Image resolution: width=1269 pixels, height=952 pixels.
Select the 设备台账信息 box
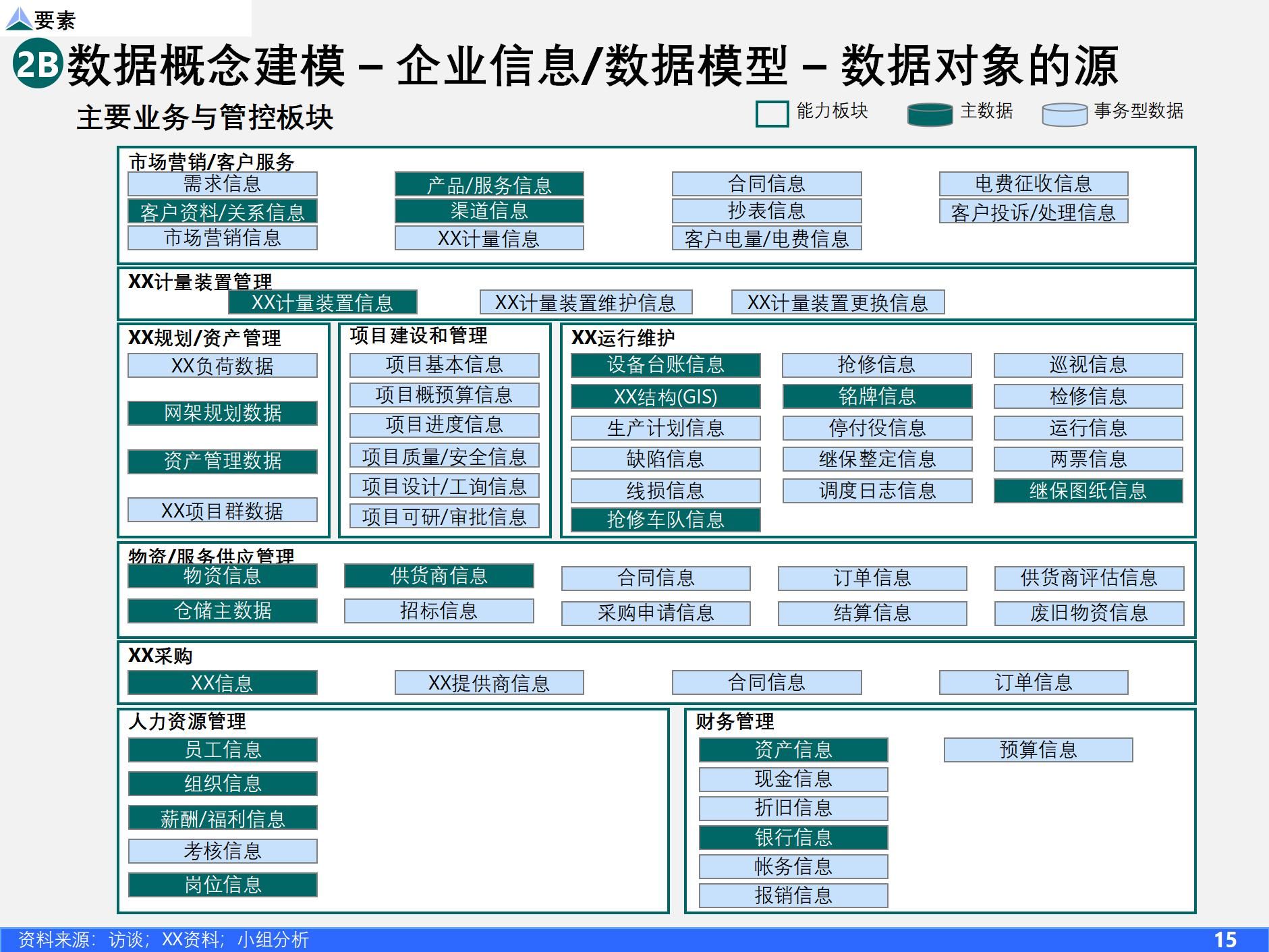666,365
